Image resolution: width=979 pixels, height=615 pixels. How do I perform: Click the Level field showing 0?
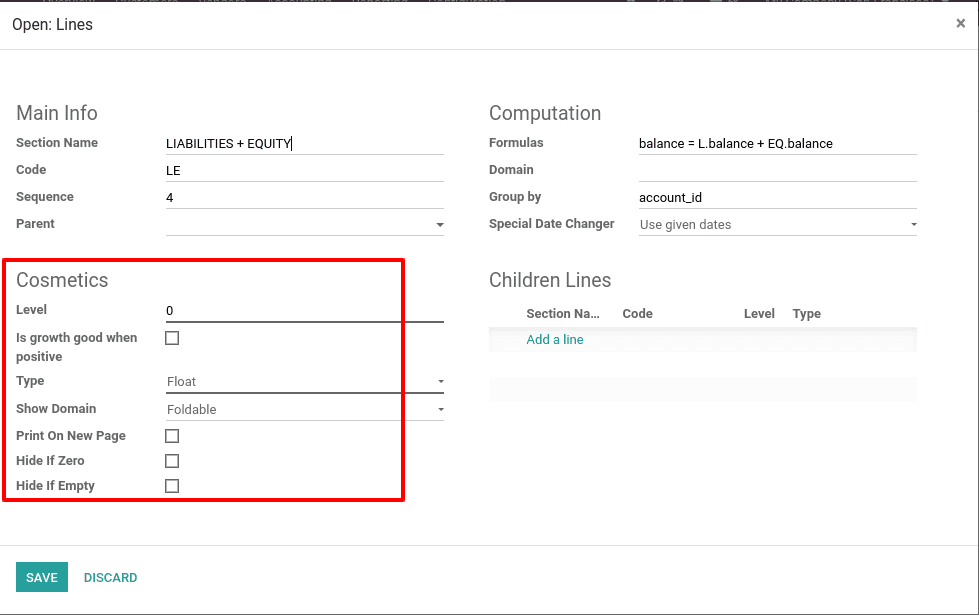coord(305,311)
